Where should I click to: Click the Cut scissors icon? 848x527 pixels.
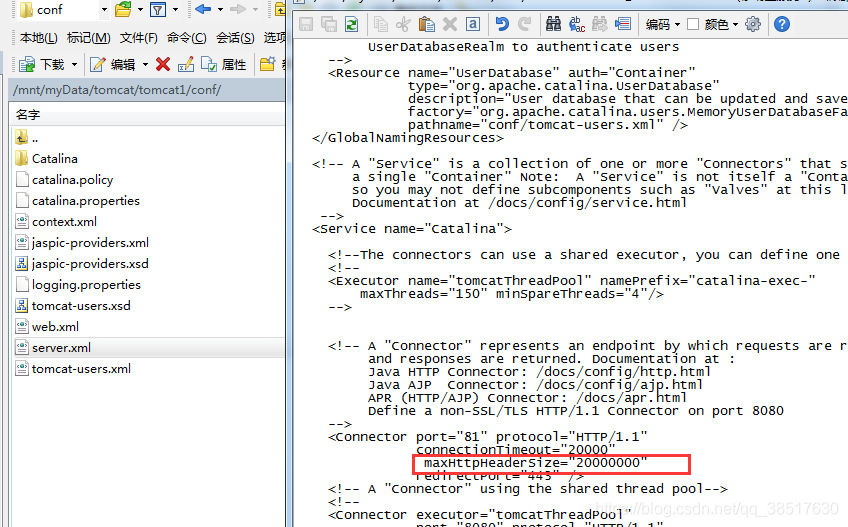(403, 24)
